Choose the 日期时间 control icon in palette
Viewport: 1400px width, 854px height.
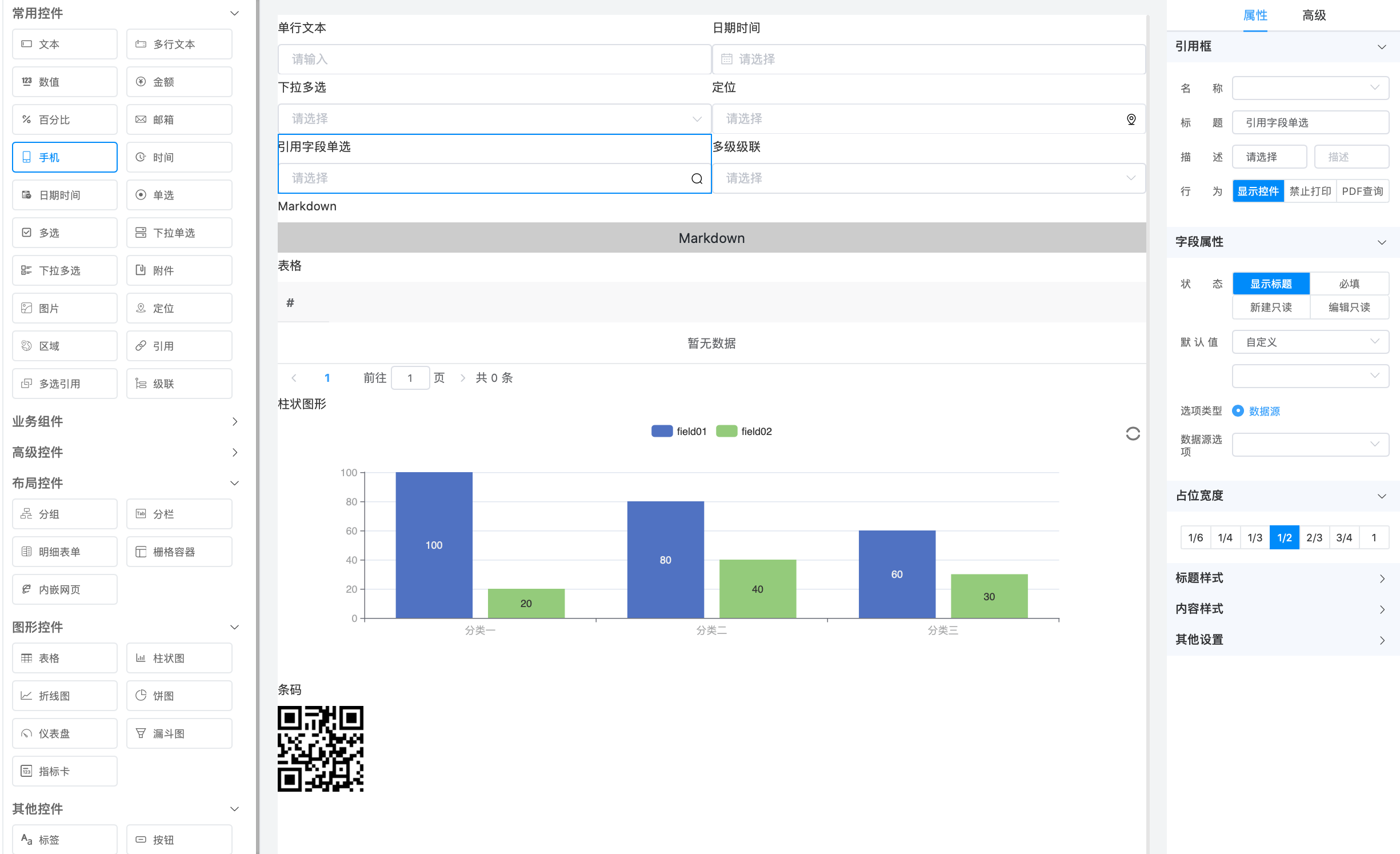[x=26, y=195]
